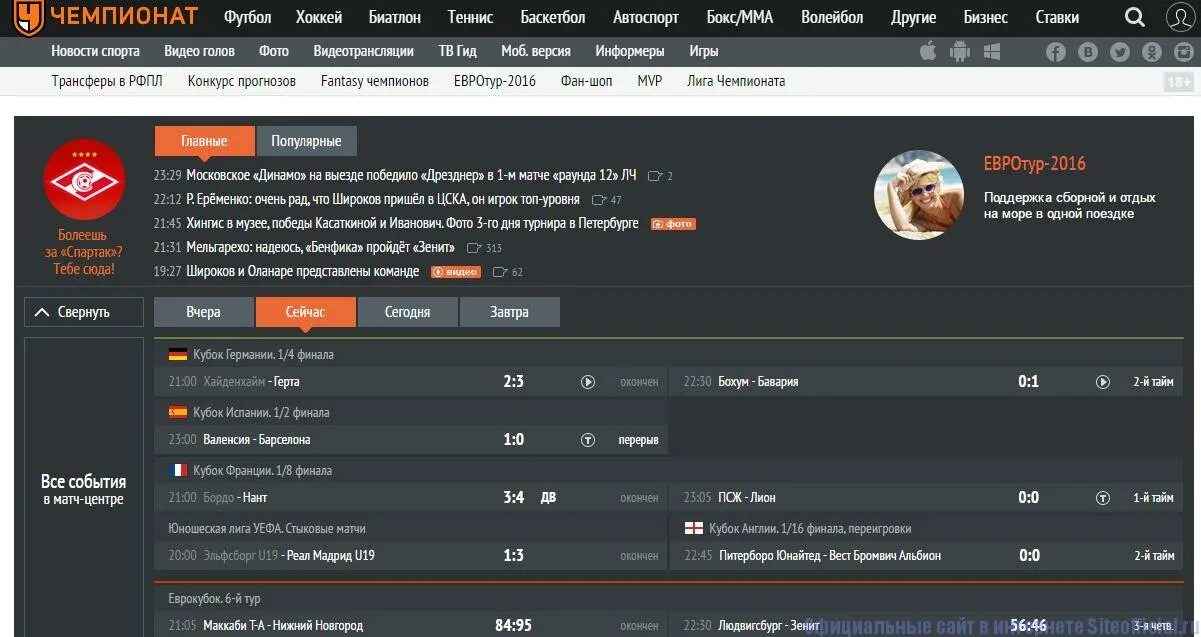The height and width of the screenshot is (637, 1201).
Task: Open comments icon for Московское Динамо news
Action: click(655, 176)
